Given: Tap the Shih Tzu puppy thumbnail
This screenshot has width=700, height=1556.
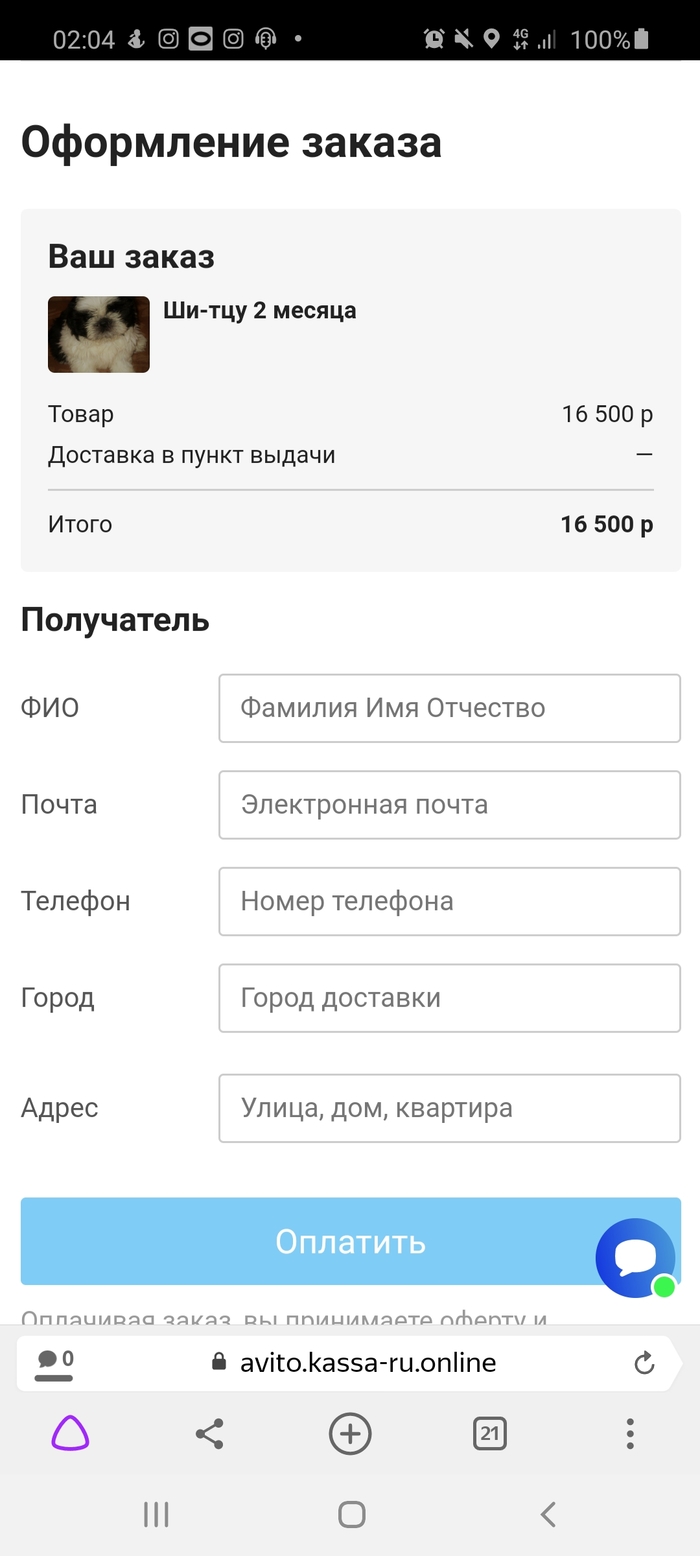Looking at the screenshot, I should pyautogui.click(x=99, y=334).
